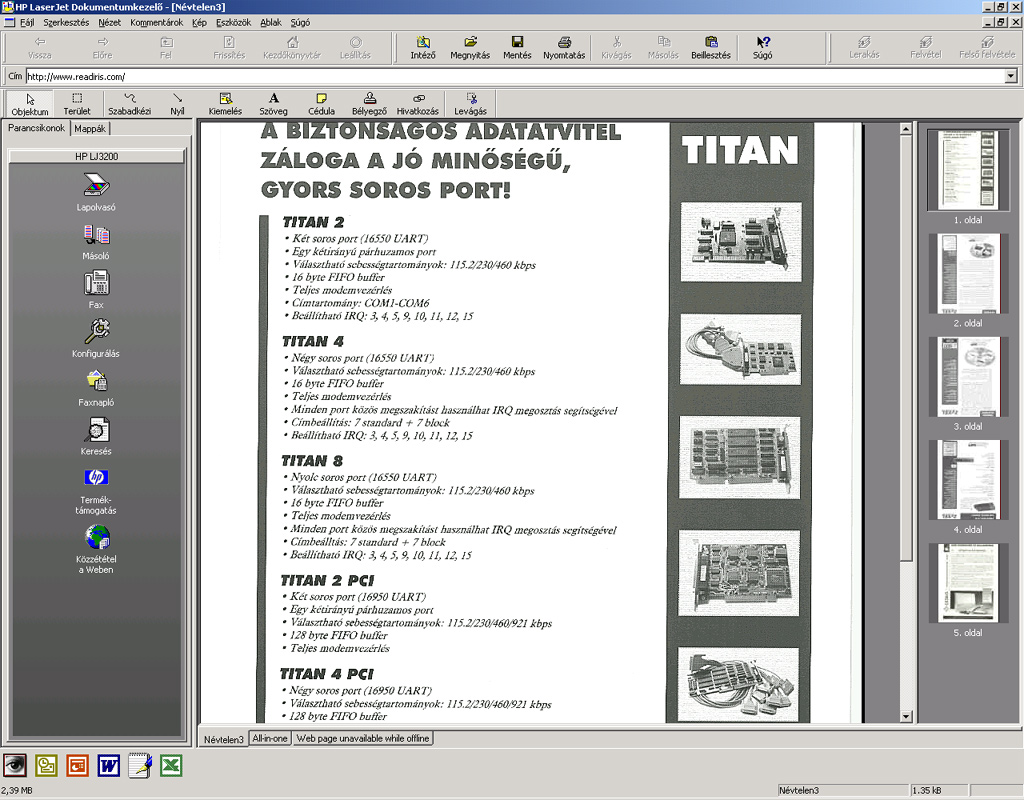Switch to the Parancsikonok tab
Screen dimensions: 1024x800
37,128
